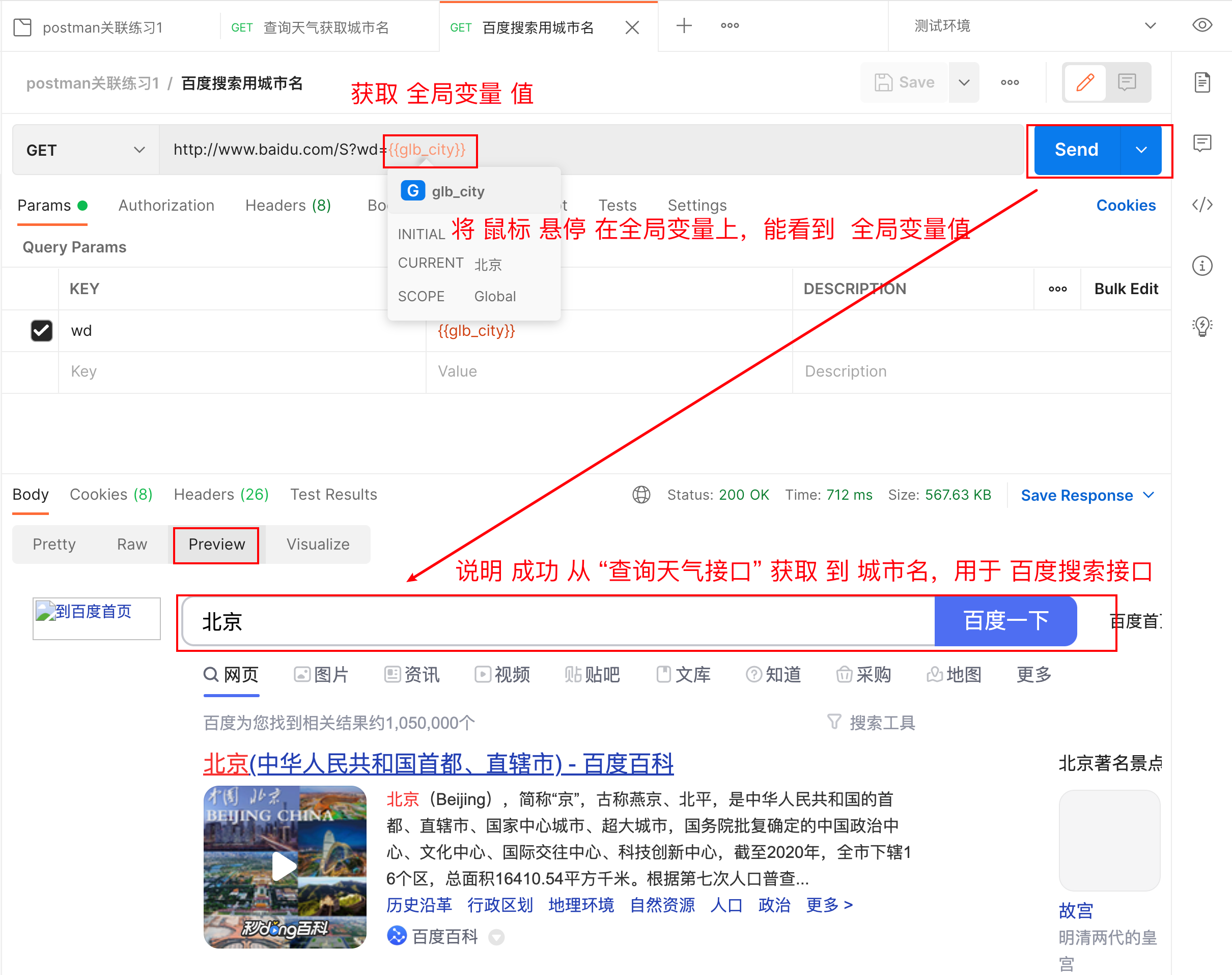Switch to the 查询天气获取城市名 request tab
Image resolution: width=1232 pixels, height=975 pixels.
325,27
